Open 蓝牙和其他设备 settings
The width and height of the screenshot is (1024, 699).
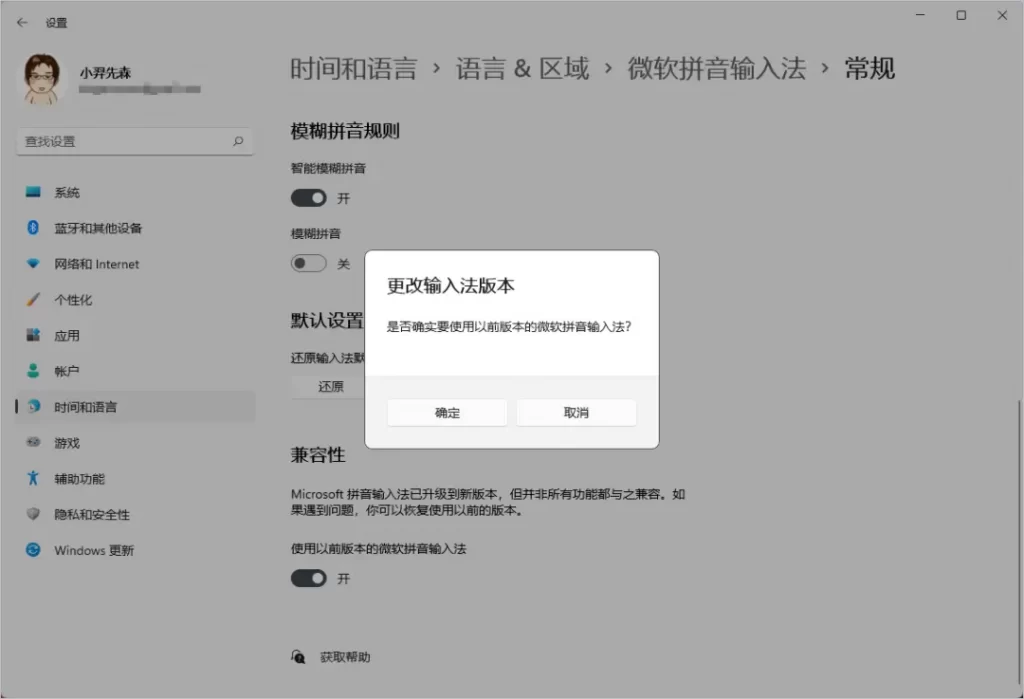tap(32, 228)
